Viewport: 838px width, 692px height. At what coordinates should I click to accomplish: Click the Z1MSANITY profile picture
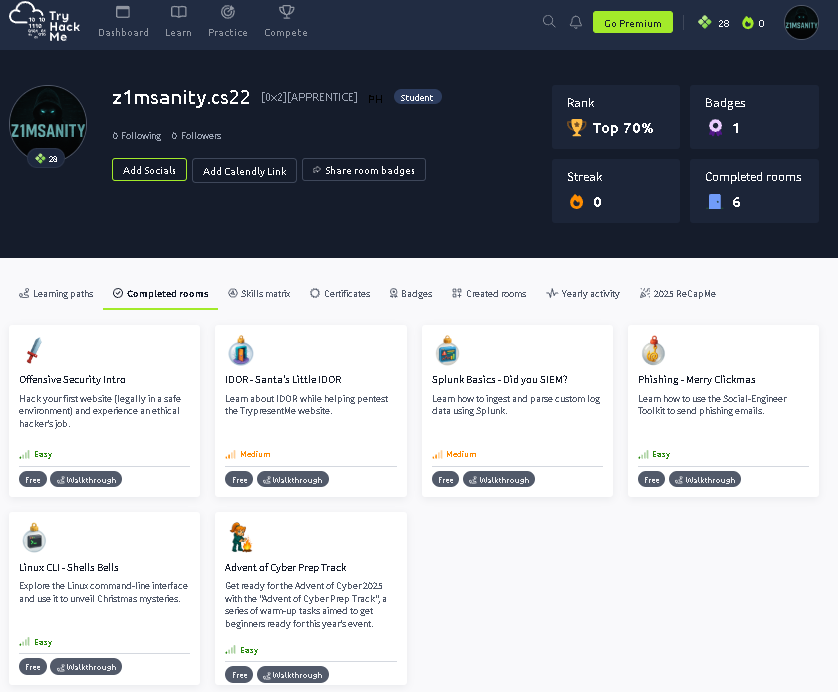click(x=48, y=123)
